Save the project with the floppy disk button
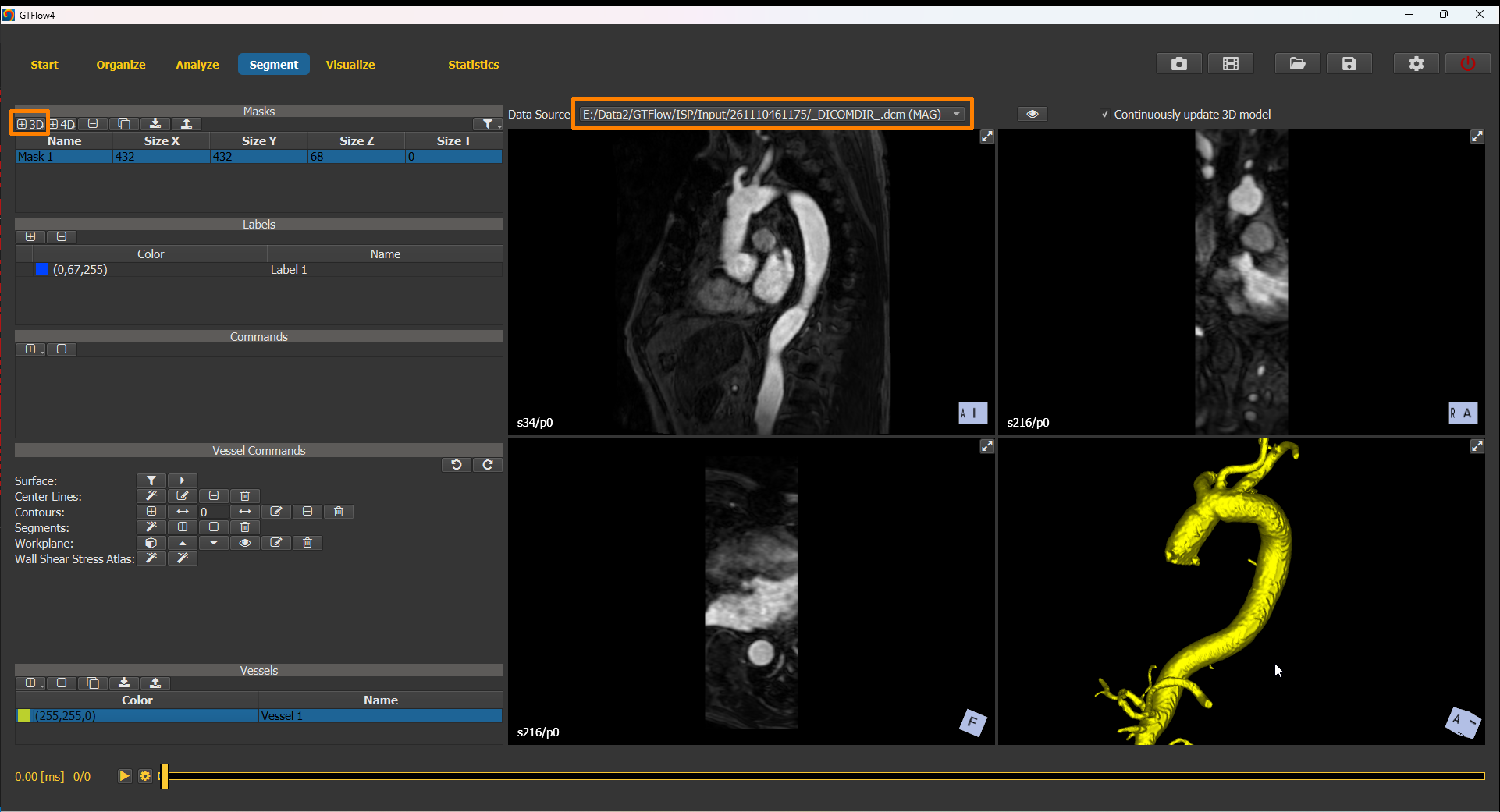 (x=1349, y=64)
